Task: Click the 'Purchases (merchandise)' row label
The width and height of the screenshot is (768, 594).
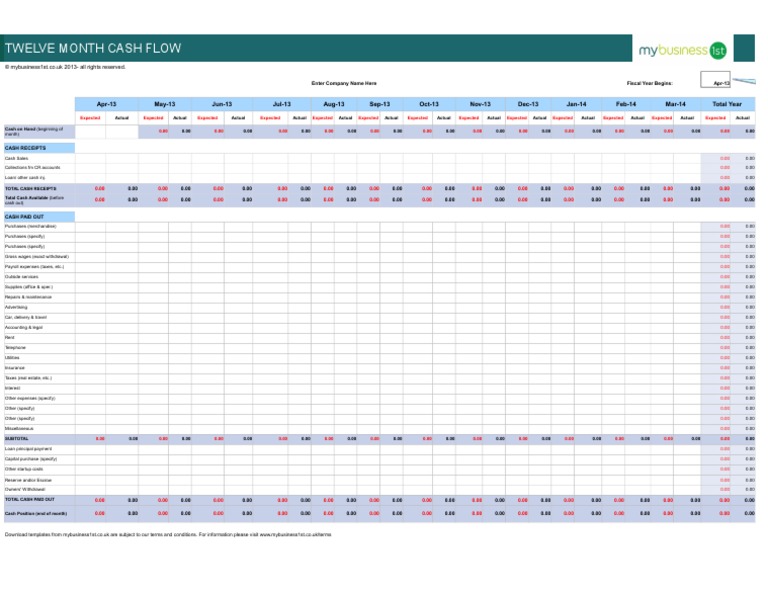Action: (x=30, y=226)
